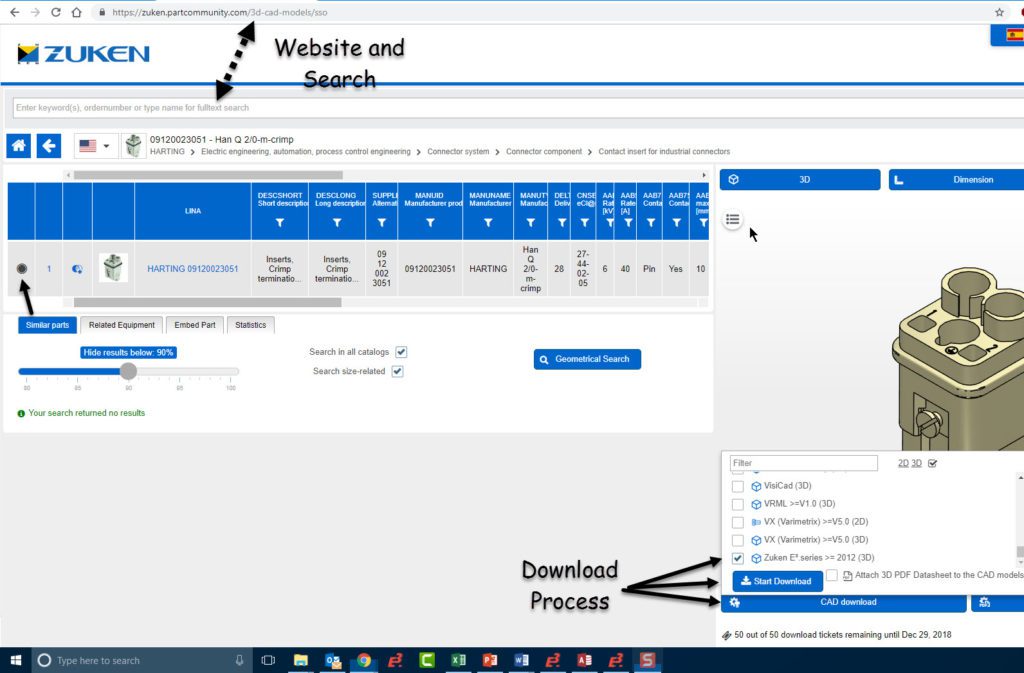The width and height of the screenshot is (1024, 673).
Task: Click the filter icon under MANUNAME column
Action: pos(488,224)
